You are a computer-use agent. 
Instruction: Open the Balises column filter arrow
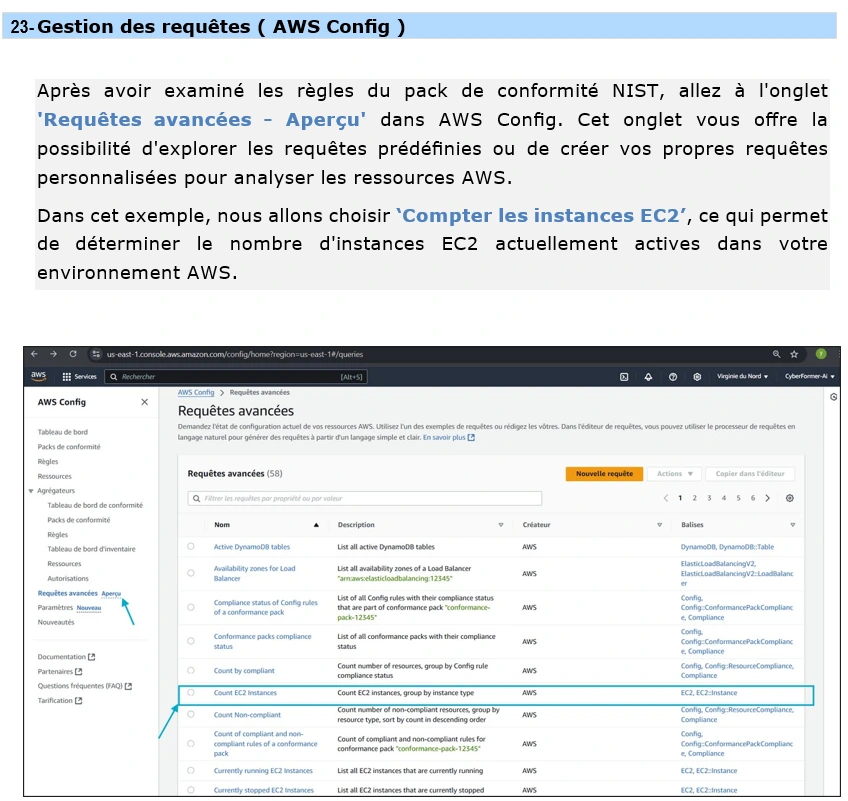[x=793, y=525]
